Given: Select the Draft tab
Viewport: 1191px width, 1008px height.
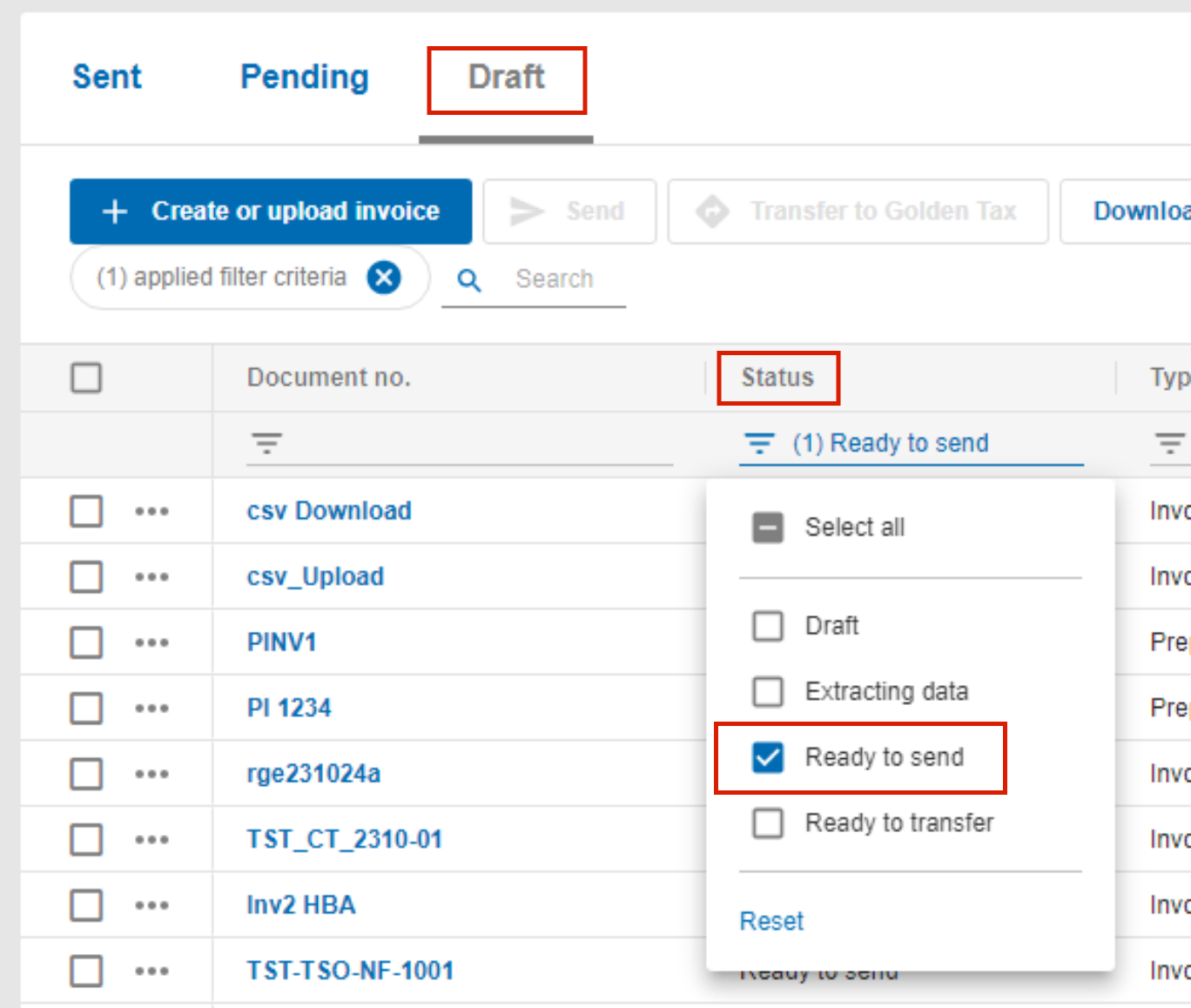Looking at the screenshot, I should coord(506,77).
